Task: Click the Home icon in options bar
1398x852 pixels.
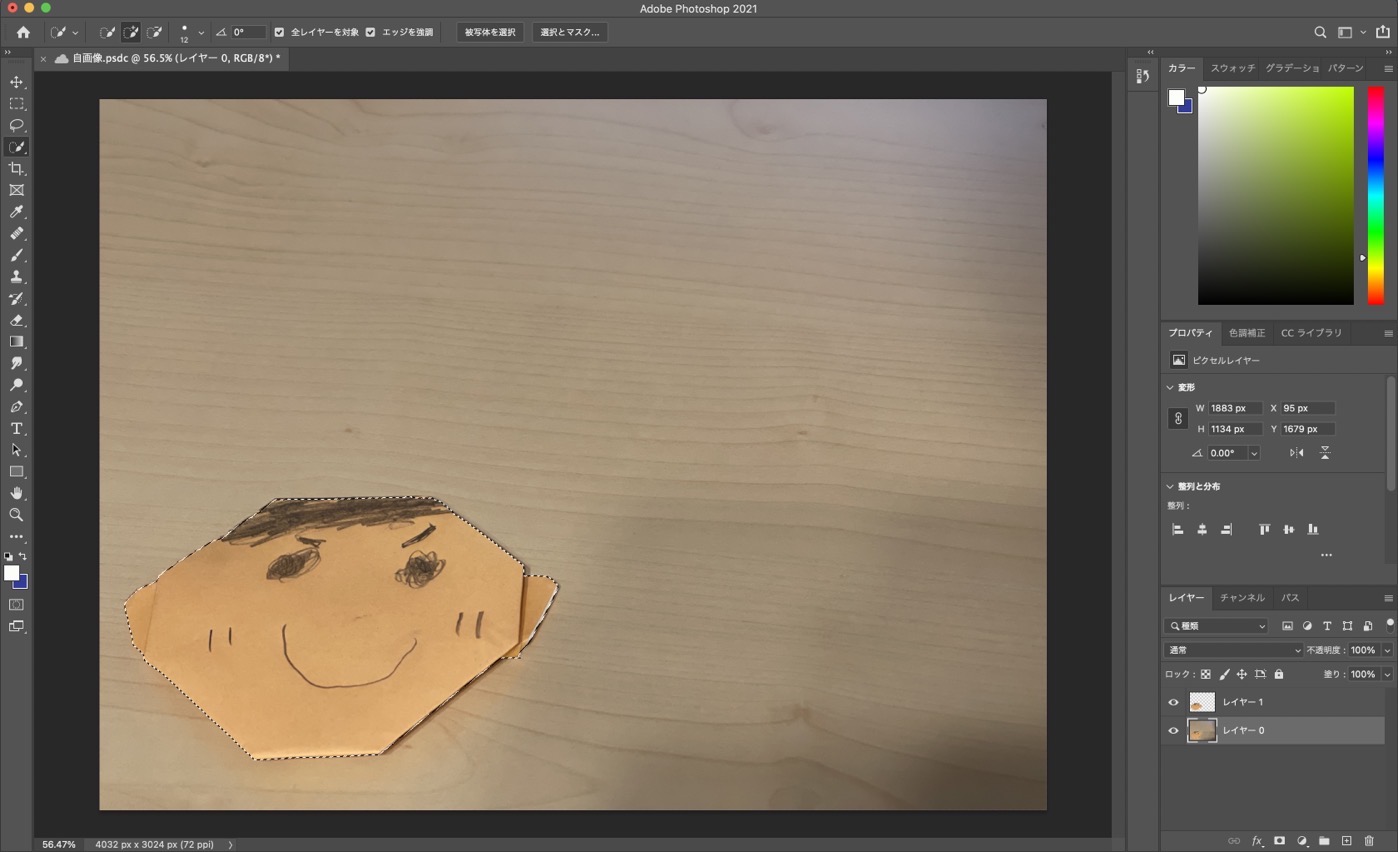Action: click(x=23, y=32)
